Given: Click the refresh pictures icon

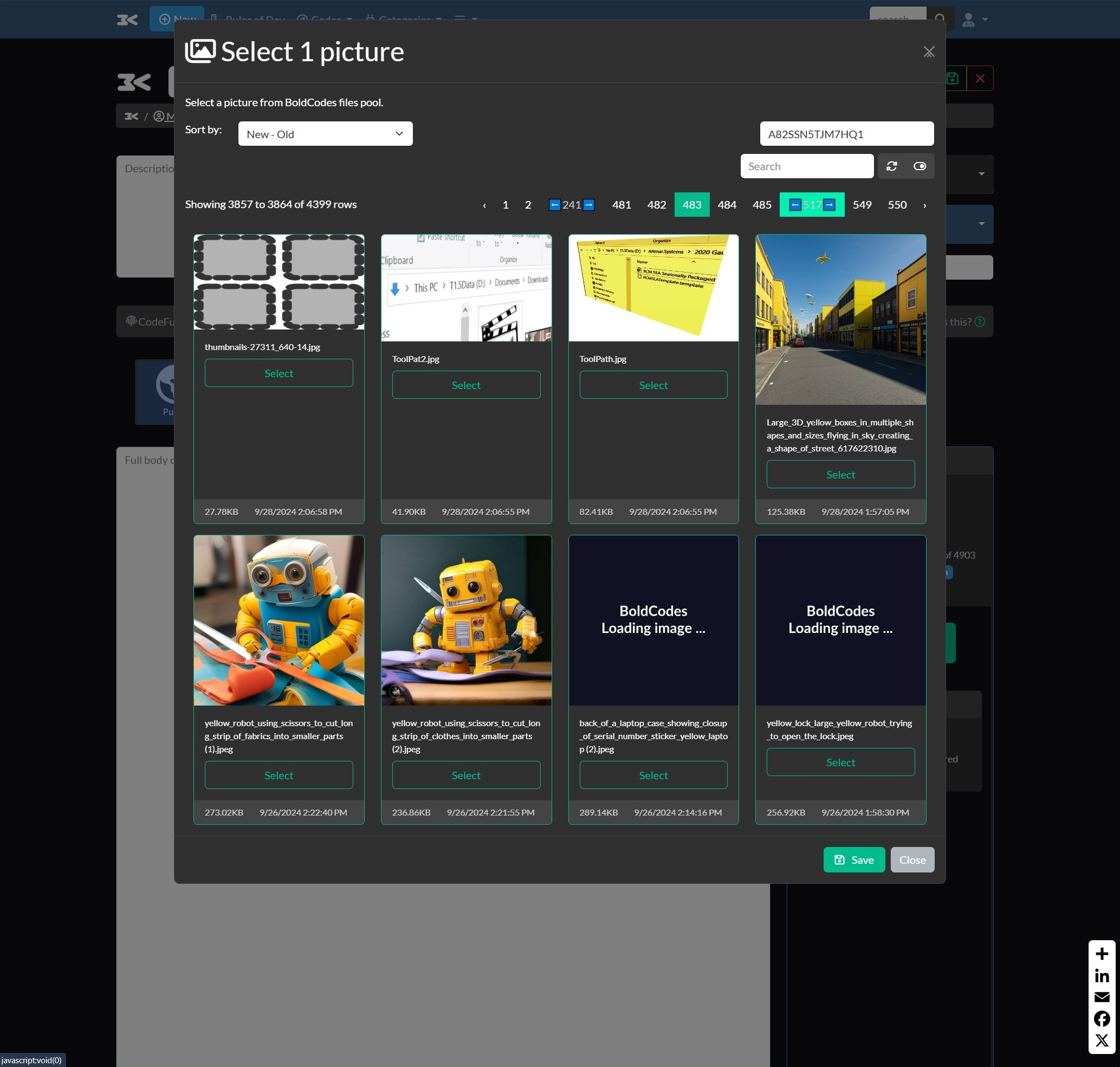Looking at the screenshot, I should [891, 166].
